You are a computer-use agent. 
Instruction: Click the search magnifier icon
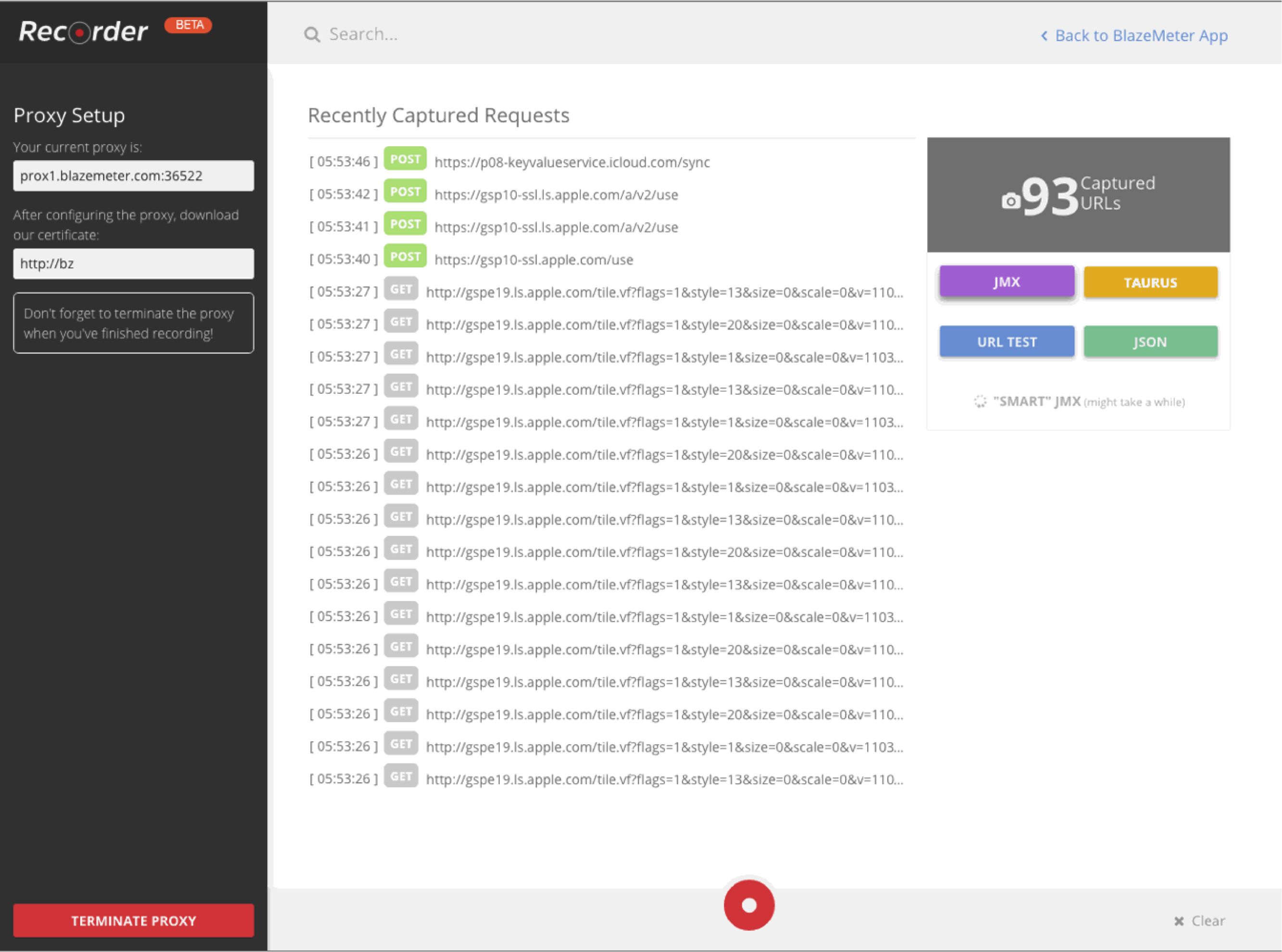[311, 35]
